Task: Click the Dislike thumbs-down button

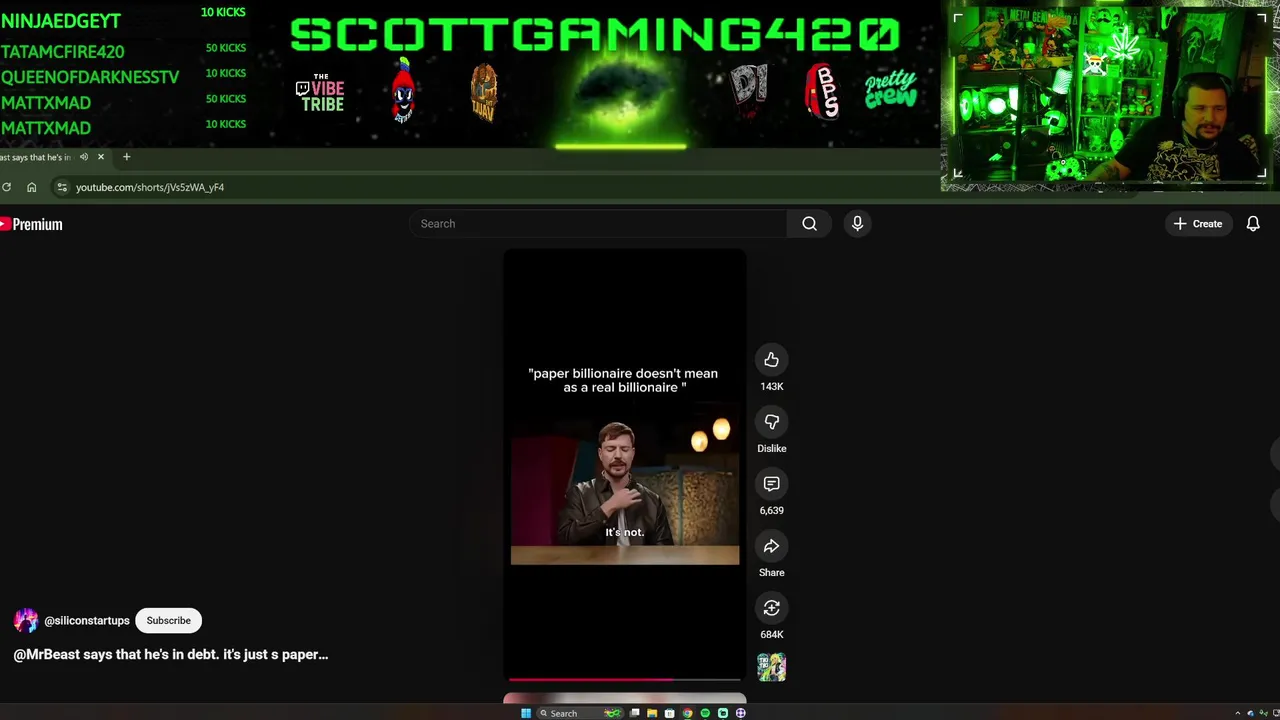Action: tap(771, 422)
